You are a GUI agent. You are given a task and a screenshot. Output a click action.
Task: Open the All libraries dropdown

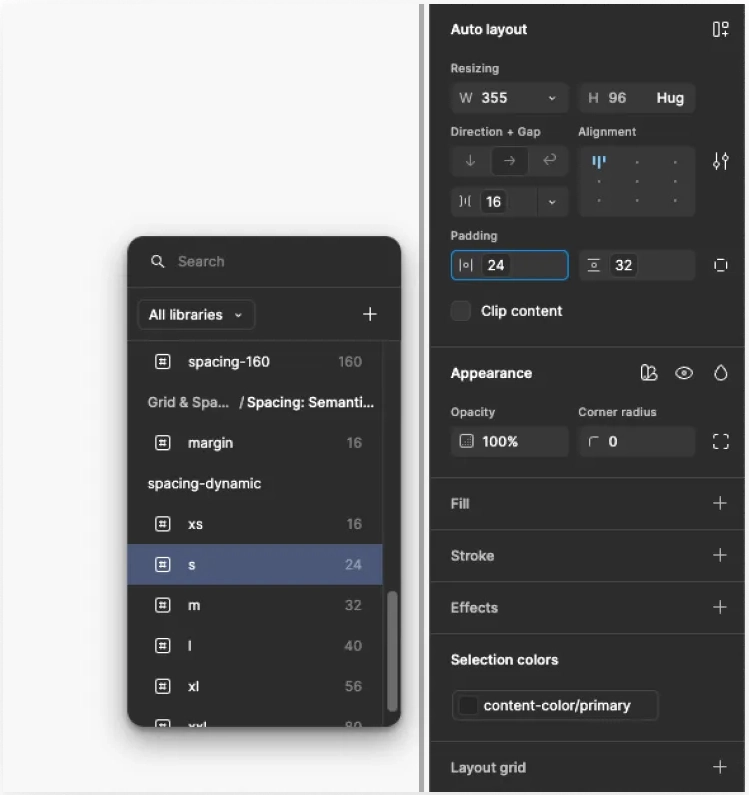point(196,315)
